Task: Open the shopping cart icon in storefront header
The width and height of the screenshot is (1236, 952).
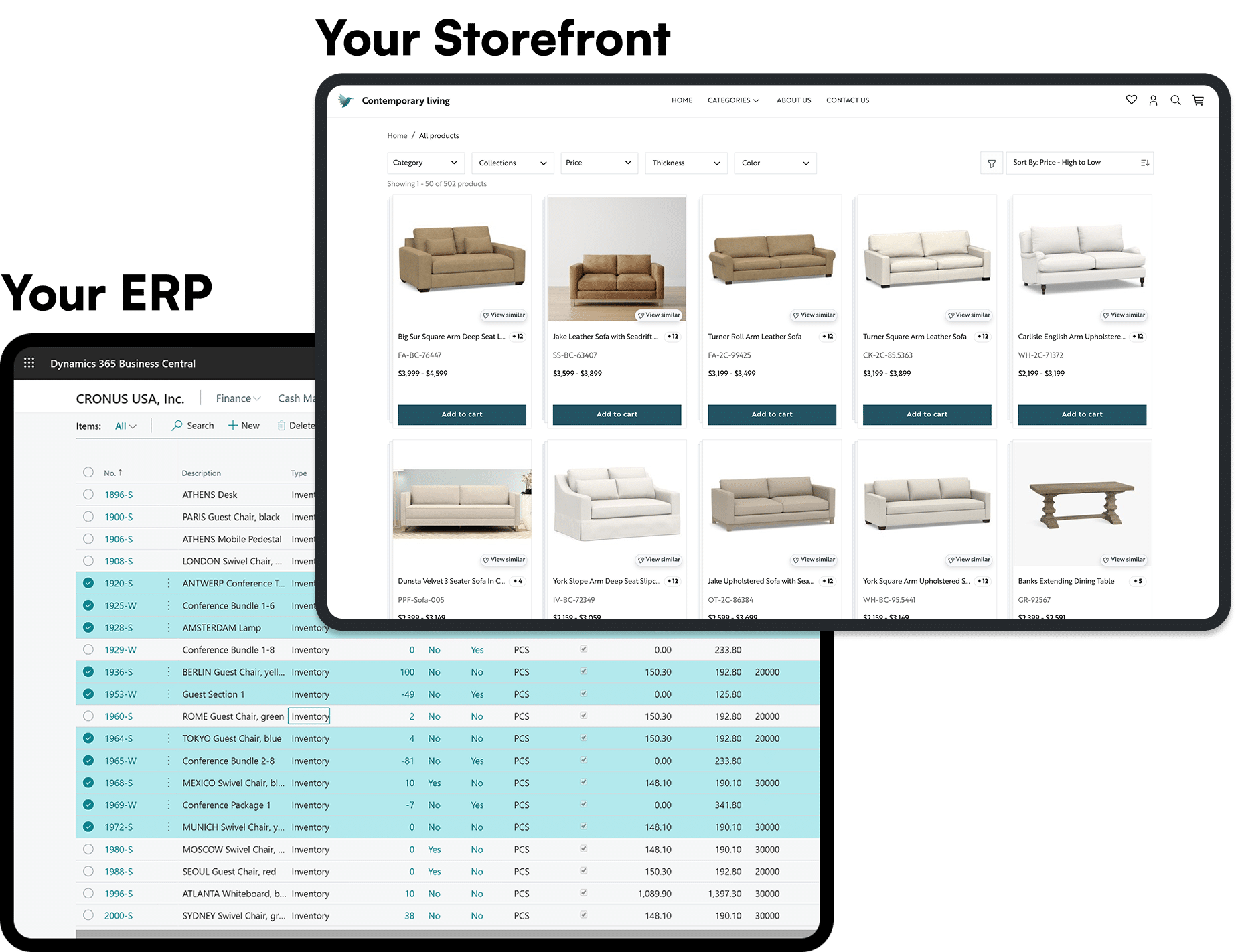Action: tap(1198, 100)
